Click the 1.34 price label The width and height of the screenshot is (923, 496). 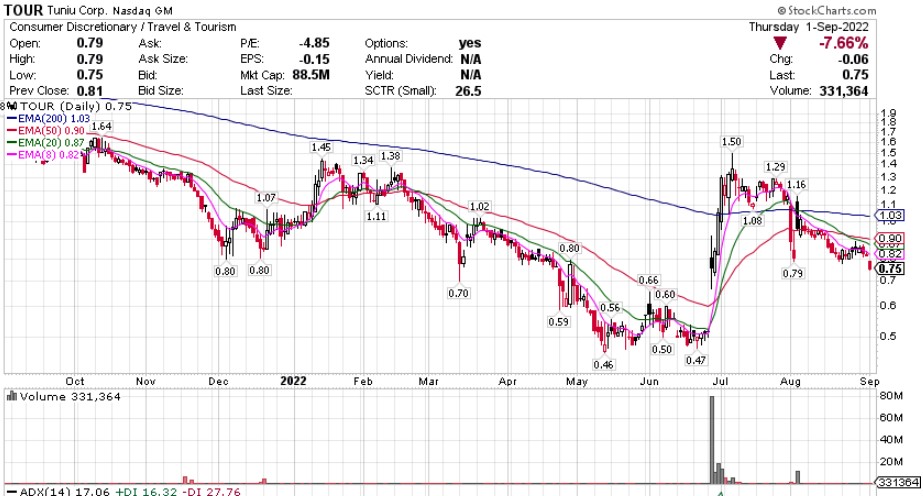coord(363,160)
